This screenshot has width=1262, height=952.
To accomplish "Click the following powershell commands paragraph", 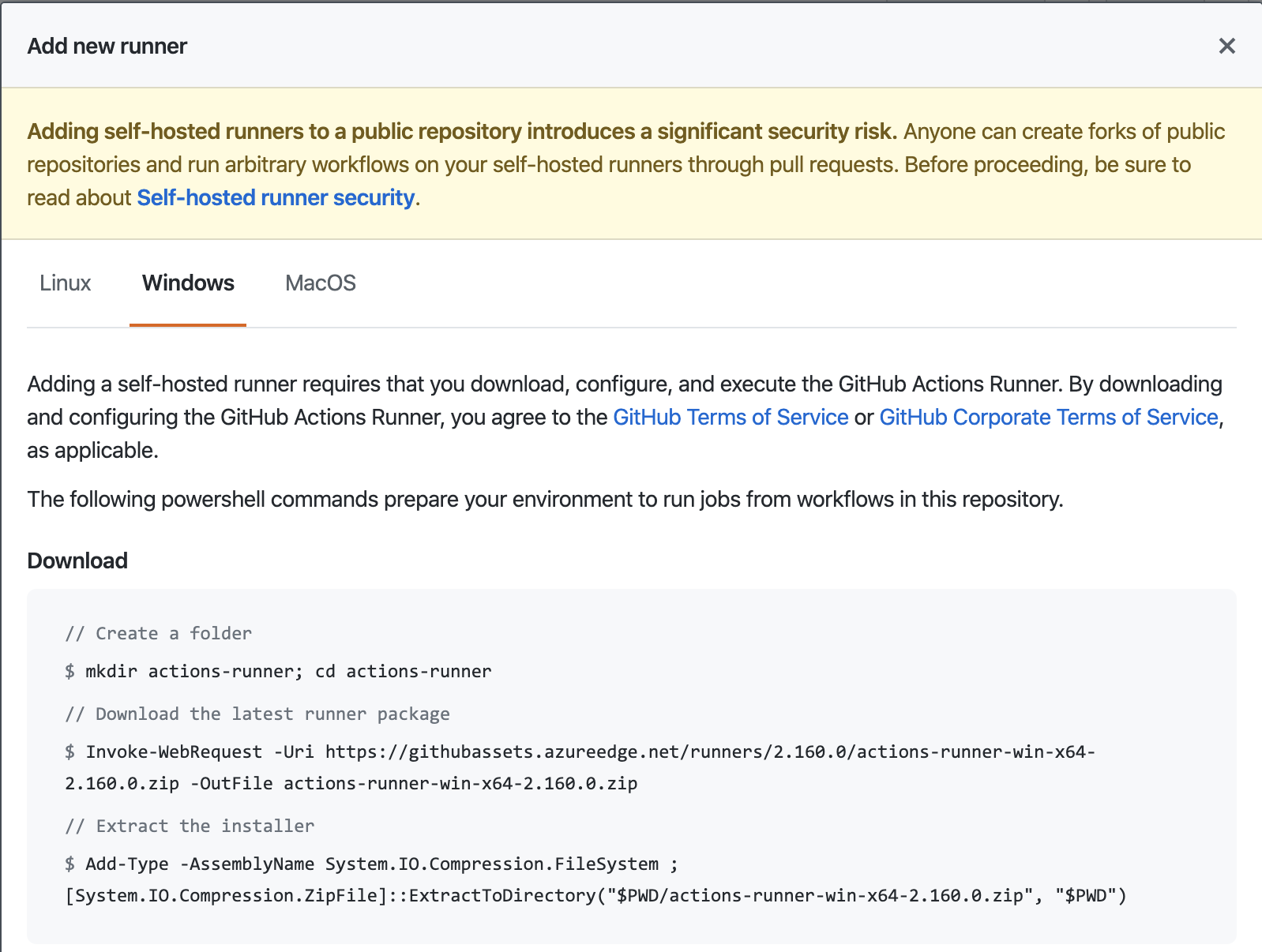I will click(545, 500).
